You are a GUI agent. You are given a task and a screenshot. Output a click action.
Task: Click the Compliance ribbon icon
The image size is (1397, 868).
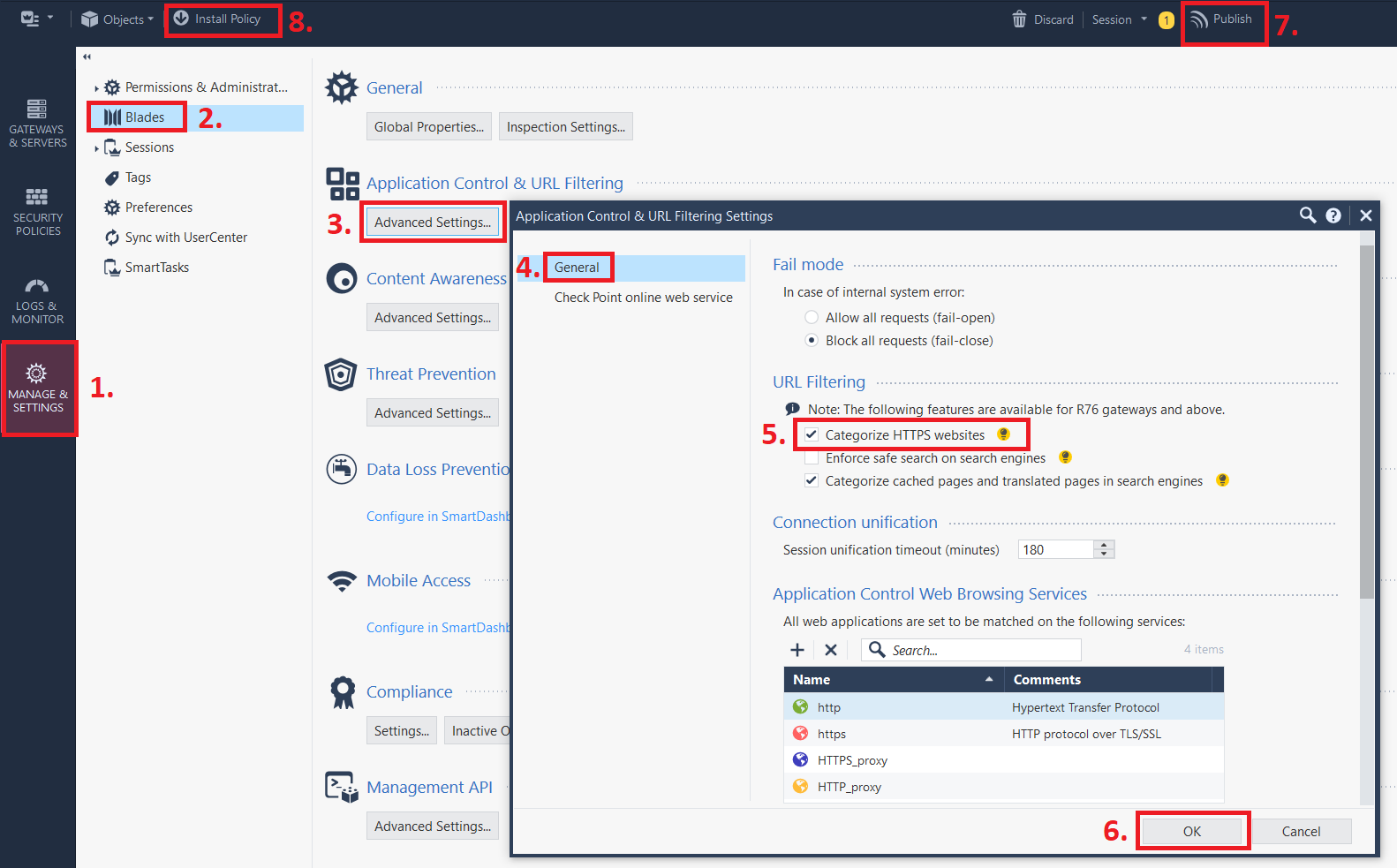pyautogui.click(x=342, y=692)
